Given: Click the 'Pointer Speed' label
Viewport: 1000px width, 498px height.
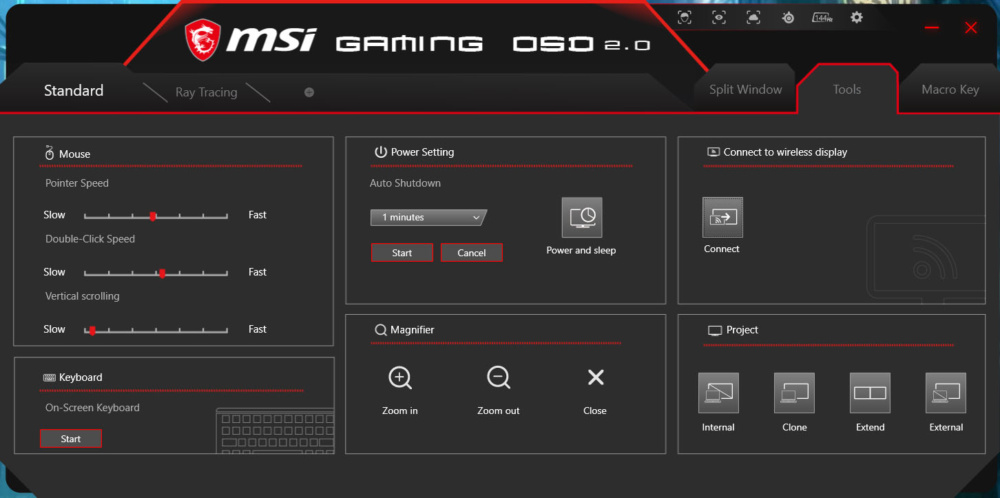Looking at the screenshot, I should pos(77,183).
